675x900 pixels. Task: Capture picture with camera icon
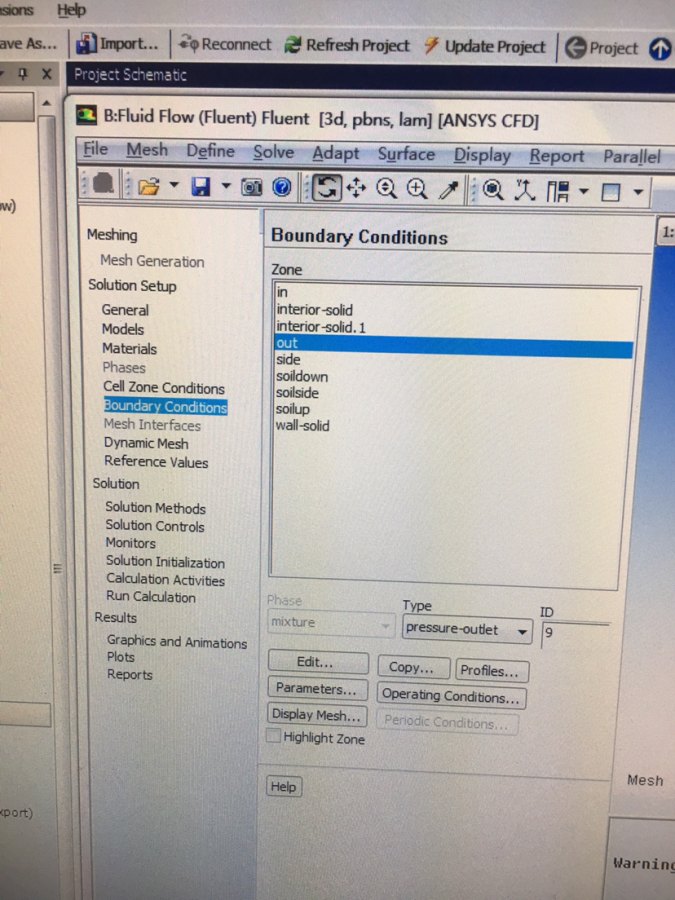click(x=251, y=187)
